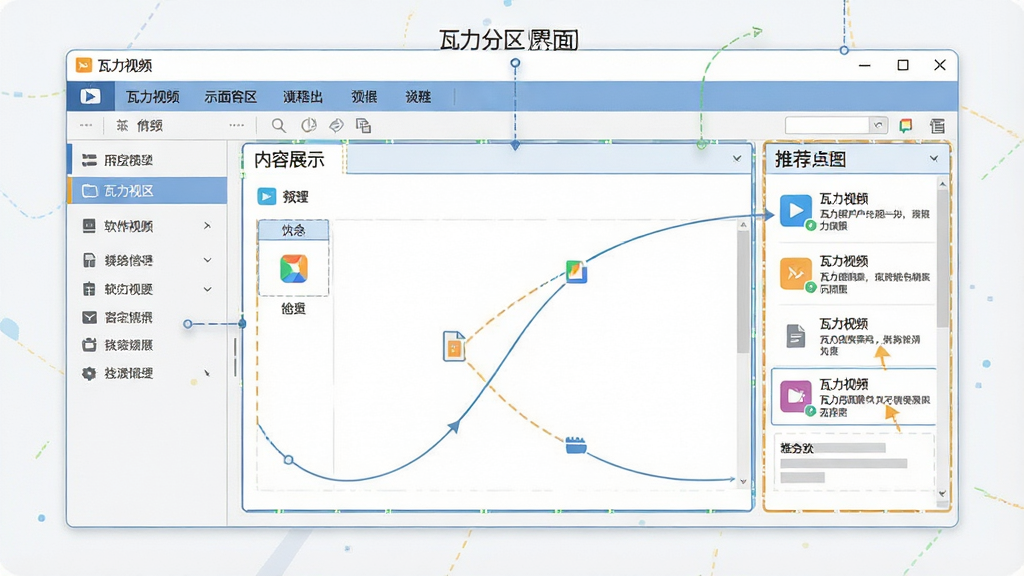This screenshot has height=576, width=1024.
Task: Open the colorful chat bubble icon
Action: tap(906, 125)
